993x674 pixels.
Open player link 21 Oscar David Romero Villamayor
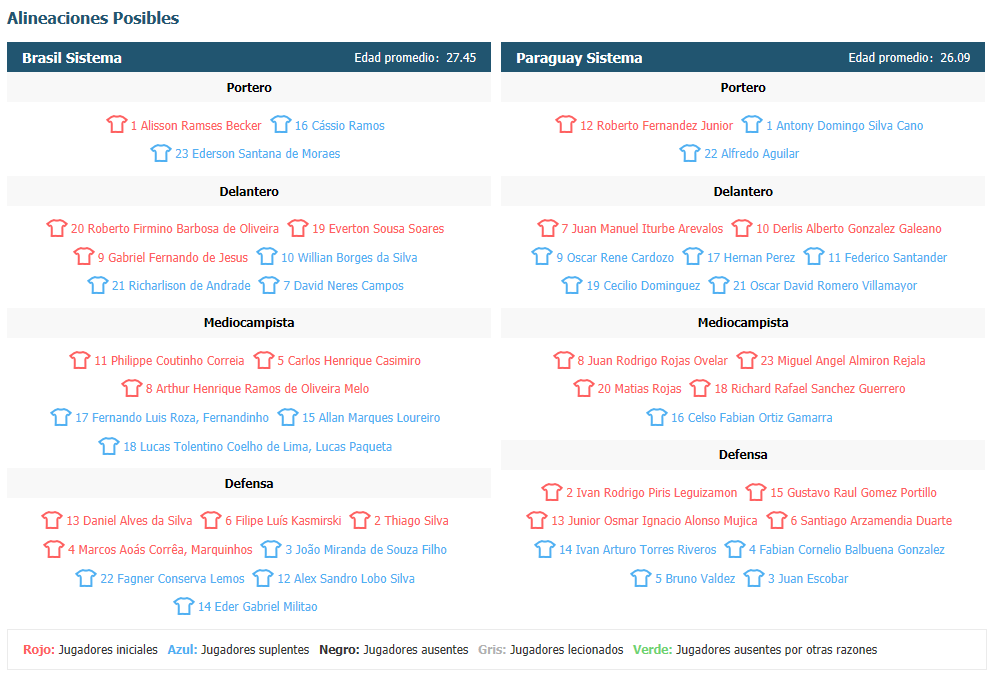point(825,286)
